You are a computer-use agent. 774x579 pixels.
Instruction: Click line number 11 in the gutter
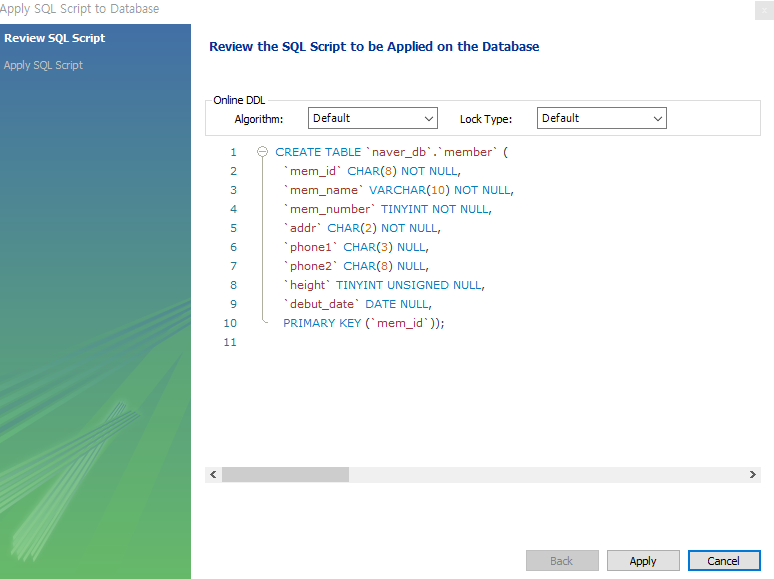(230, 342)
